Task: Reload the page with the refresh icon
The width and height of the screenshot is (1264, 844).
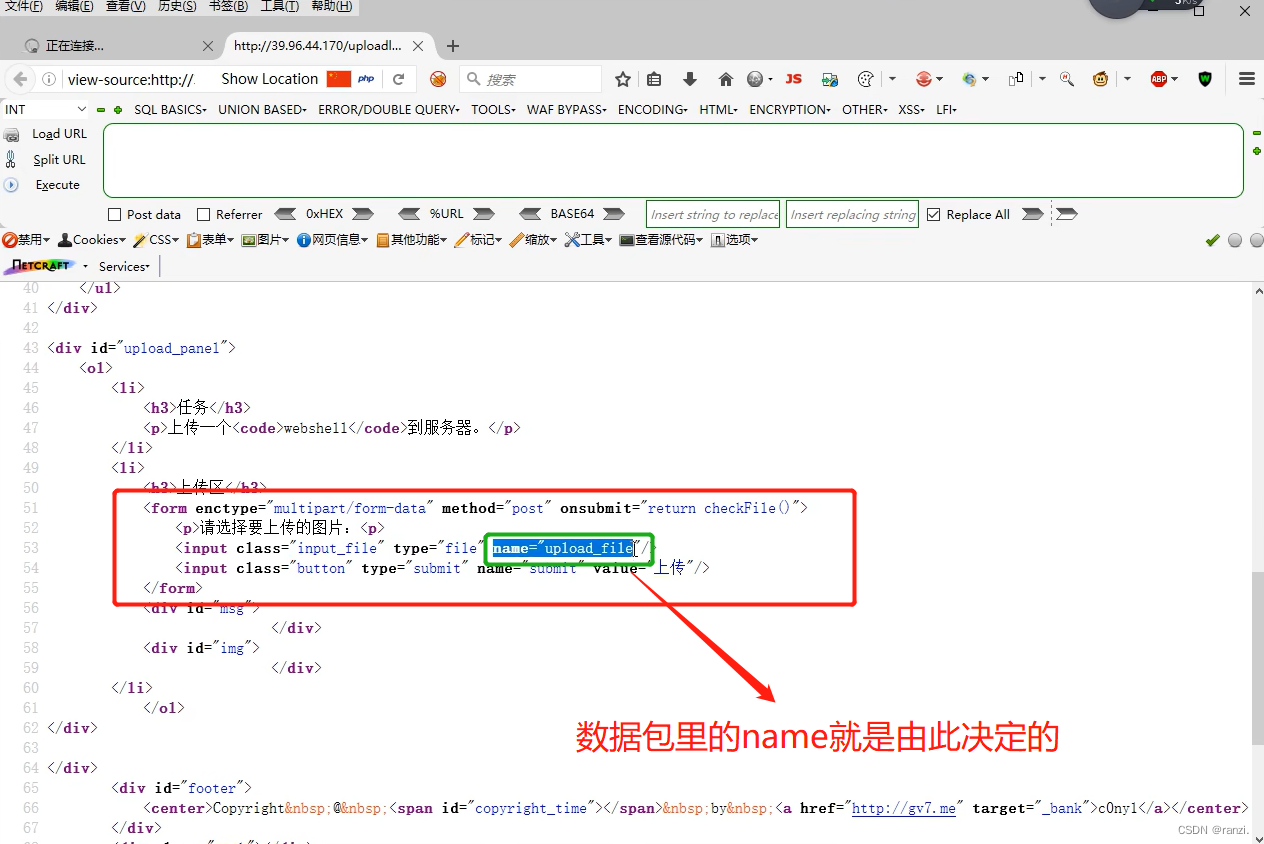Action: pos(398,79)
